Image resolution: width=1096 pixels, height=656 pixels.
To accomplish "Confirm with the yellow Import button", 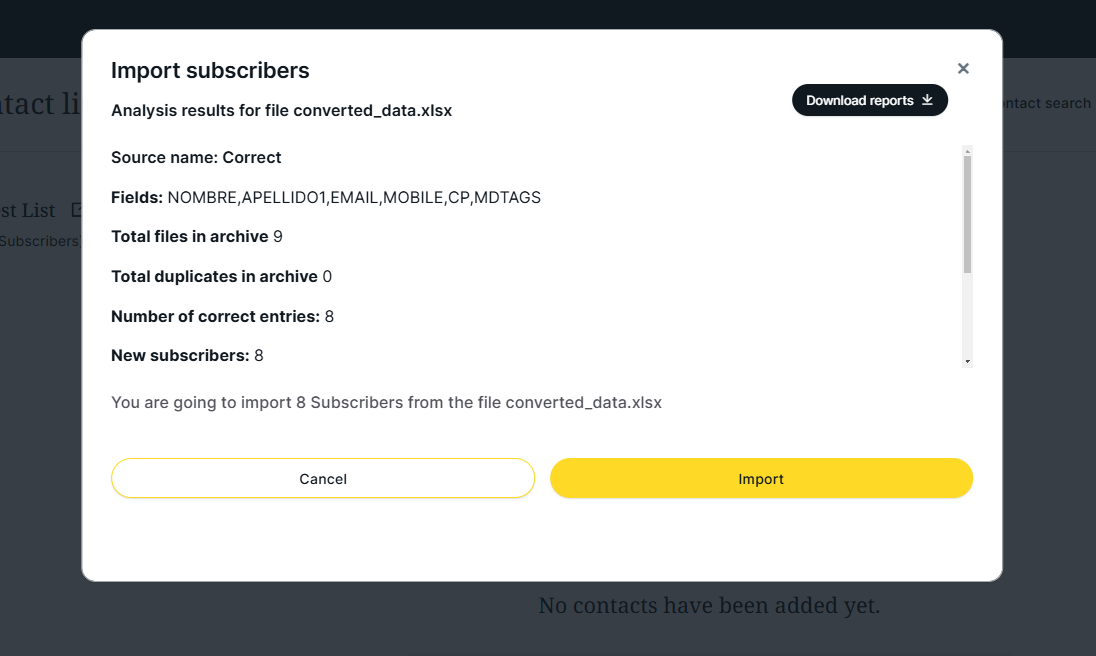I will pyautogui.click(x=761, y=479).
